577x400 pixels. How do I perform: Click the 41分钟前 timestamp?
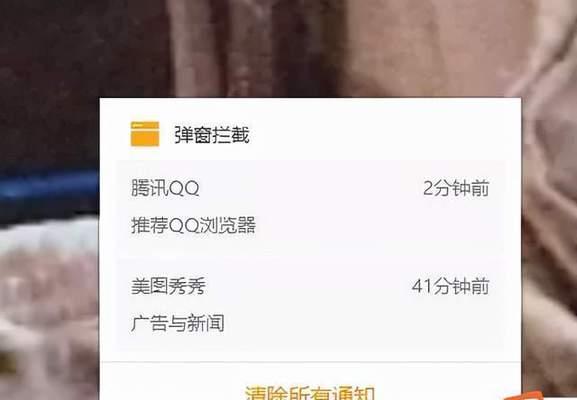point(451,286)
